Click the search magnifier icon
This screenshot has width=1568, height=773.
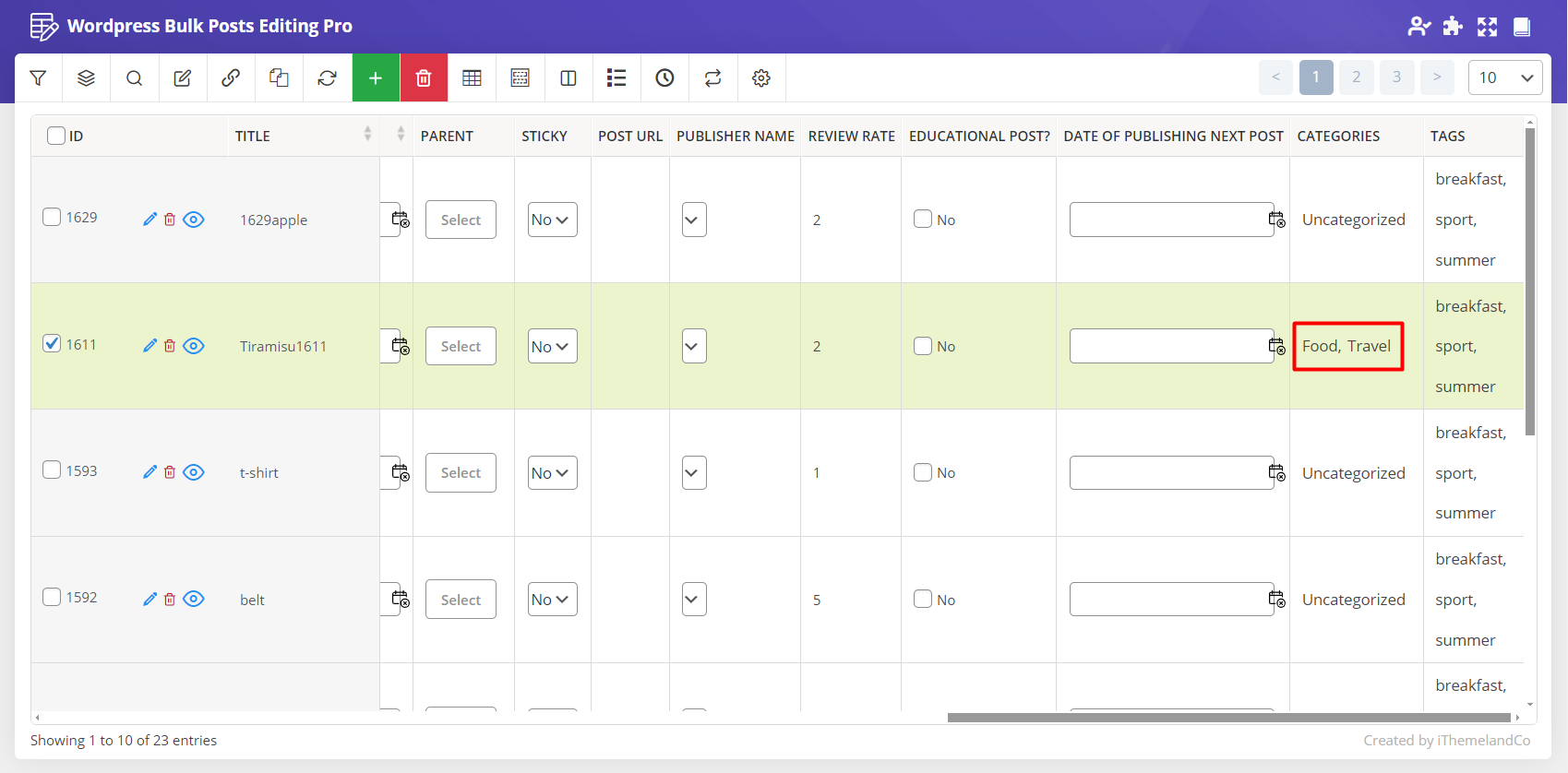(x=134, y=78)
